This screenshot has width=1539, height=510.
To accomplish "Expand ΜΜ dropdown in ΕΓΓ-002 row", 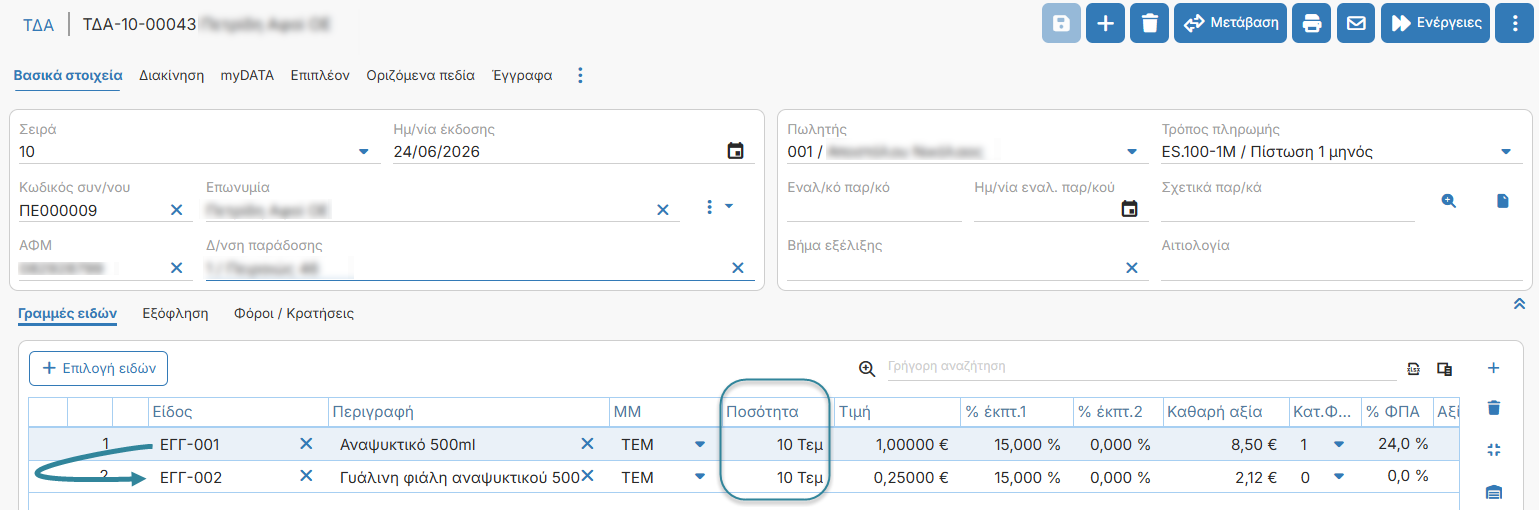I will pyautogui.click(x=700, y=477).
